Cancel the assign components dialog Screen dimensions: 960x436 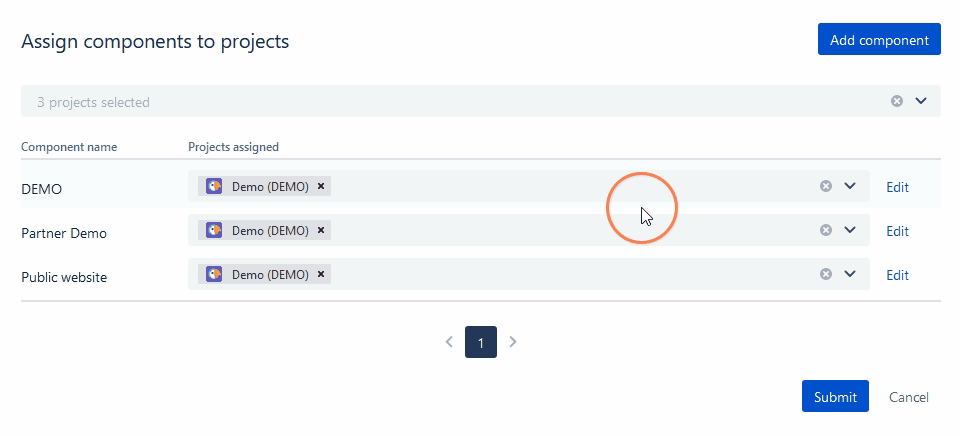tap(909, 397)
